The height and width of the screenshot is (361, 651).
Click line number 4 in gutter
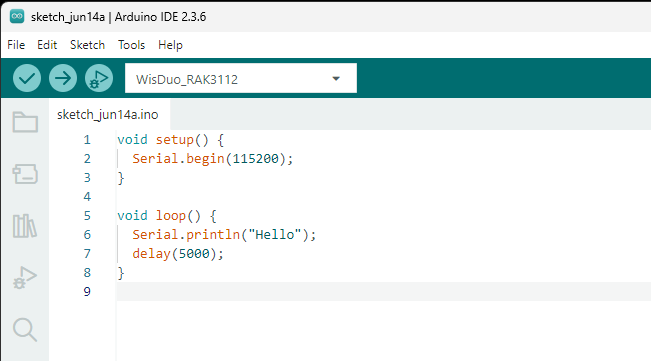point(87,197)
